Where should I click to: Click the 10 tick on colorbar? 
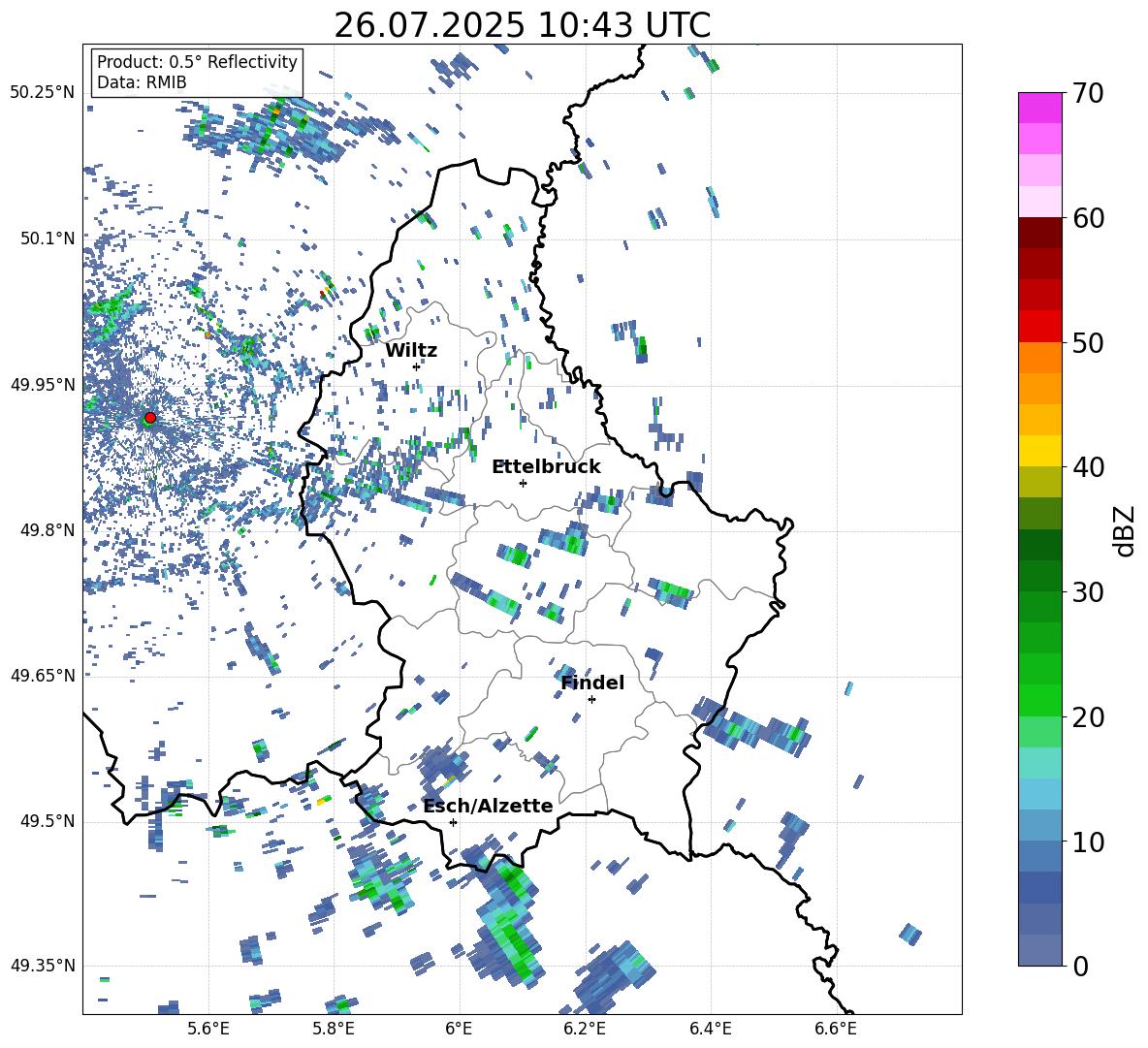pyautogui.click(x=1088, y=842)
